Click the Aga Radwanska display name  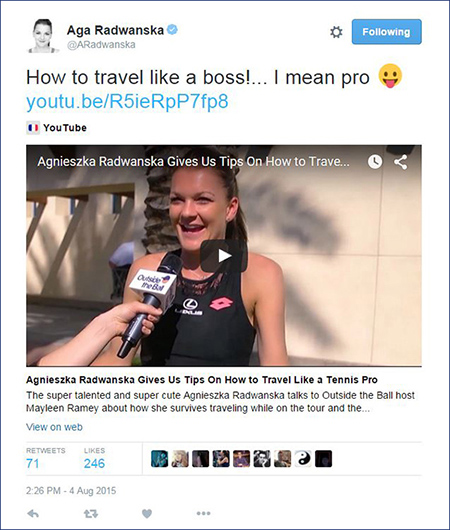tap(115, 30)
